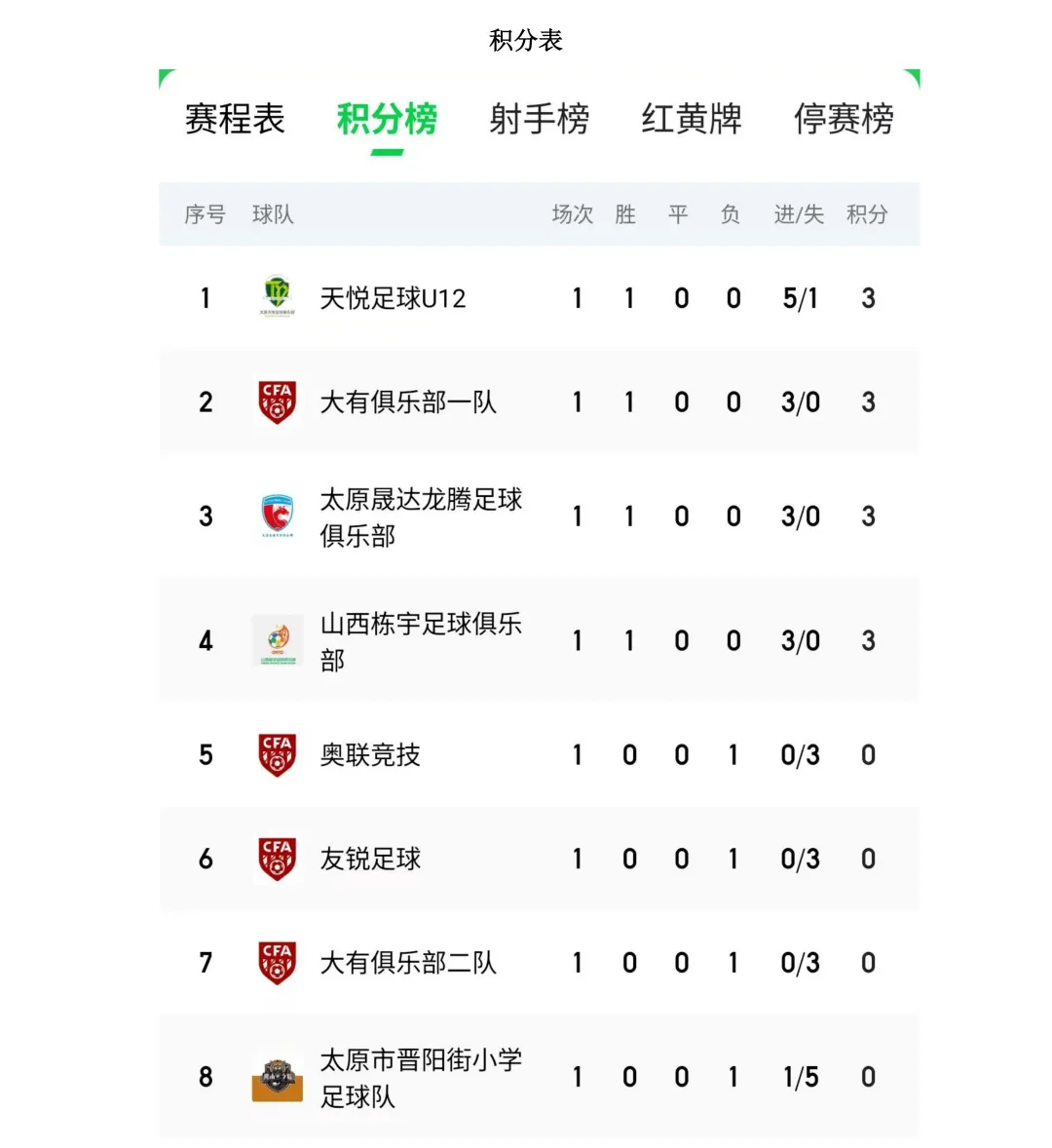
Task: Click the 积分 column header
Action: coord(867,214)
